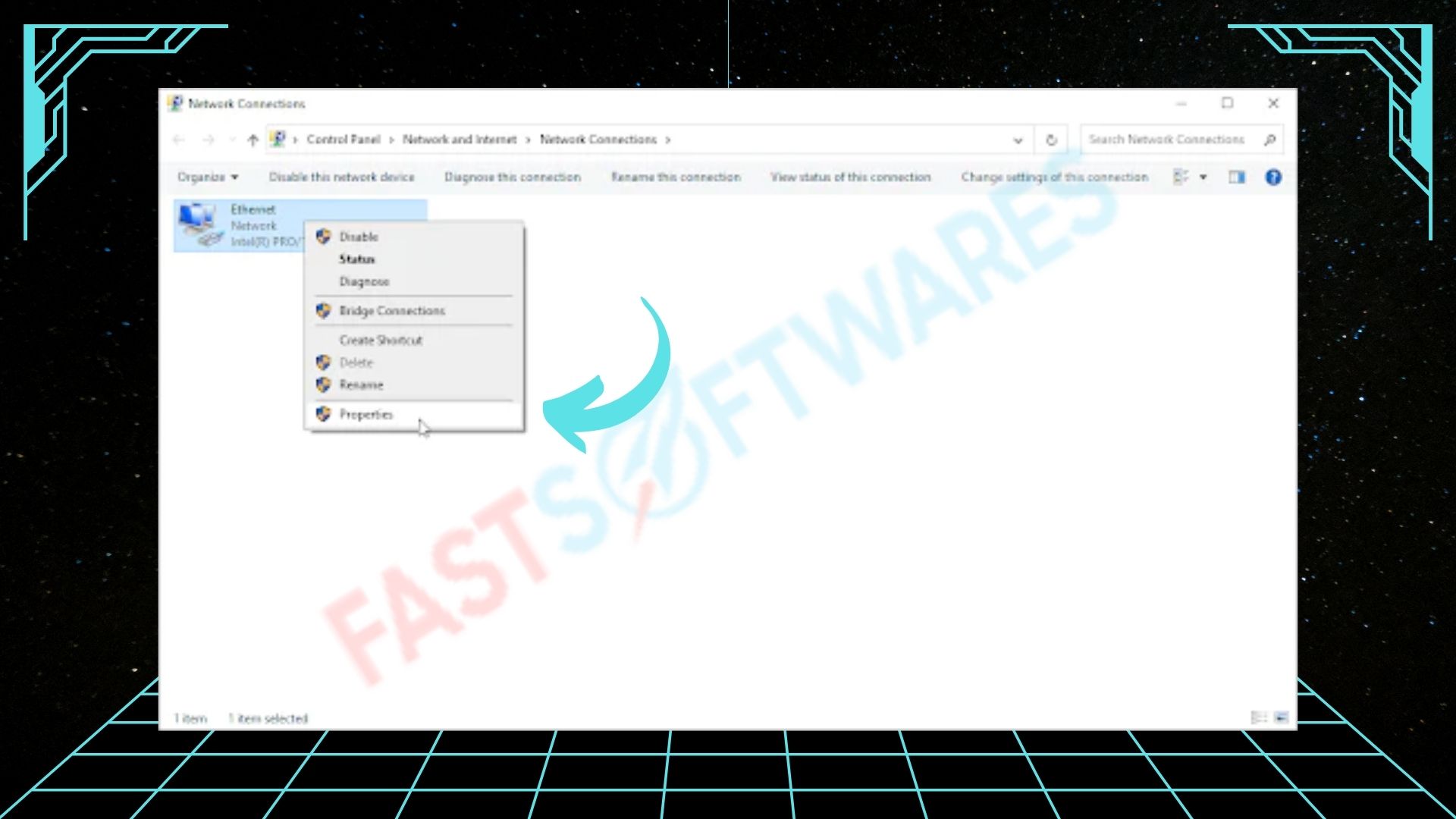This screenshot has width=1456, height=819.
Task: Expand chevron after Network and Internet
Action: pos(529,140)
